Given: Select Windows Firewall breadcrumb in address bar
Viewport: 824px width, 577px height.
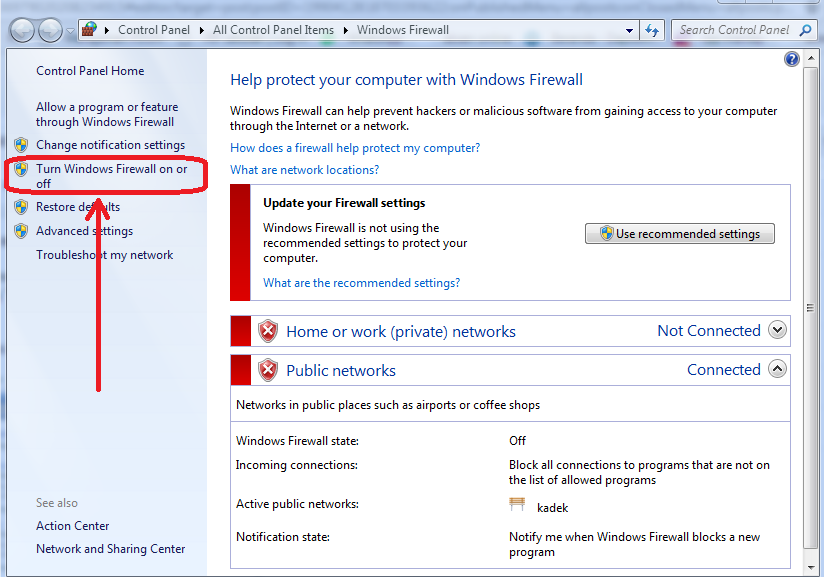Looking at the screenshot, I should [x=403, y=30].
